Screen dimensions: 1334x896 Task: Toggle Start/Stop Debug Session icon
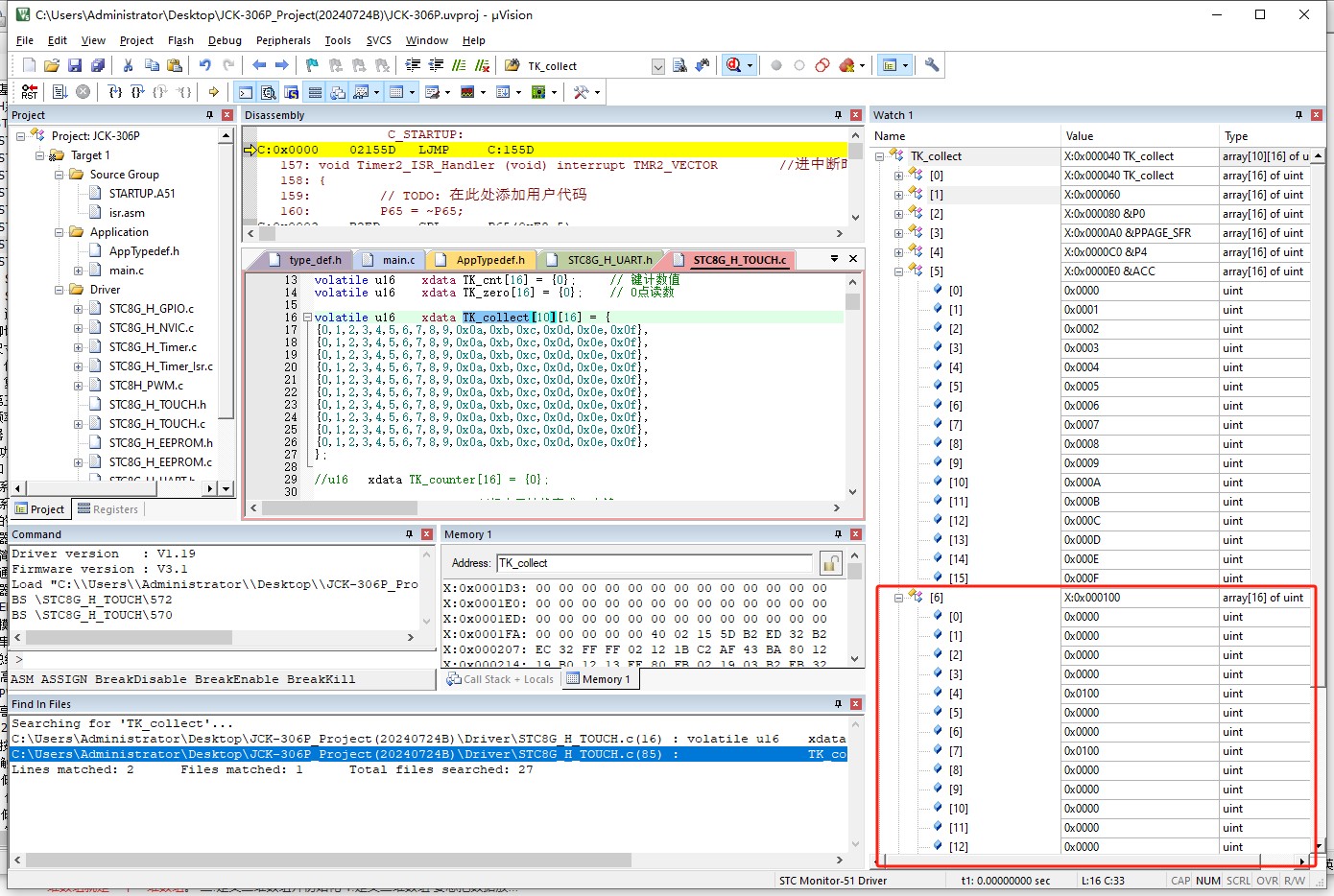(x=734, y=65)
